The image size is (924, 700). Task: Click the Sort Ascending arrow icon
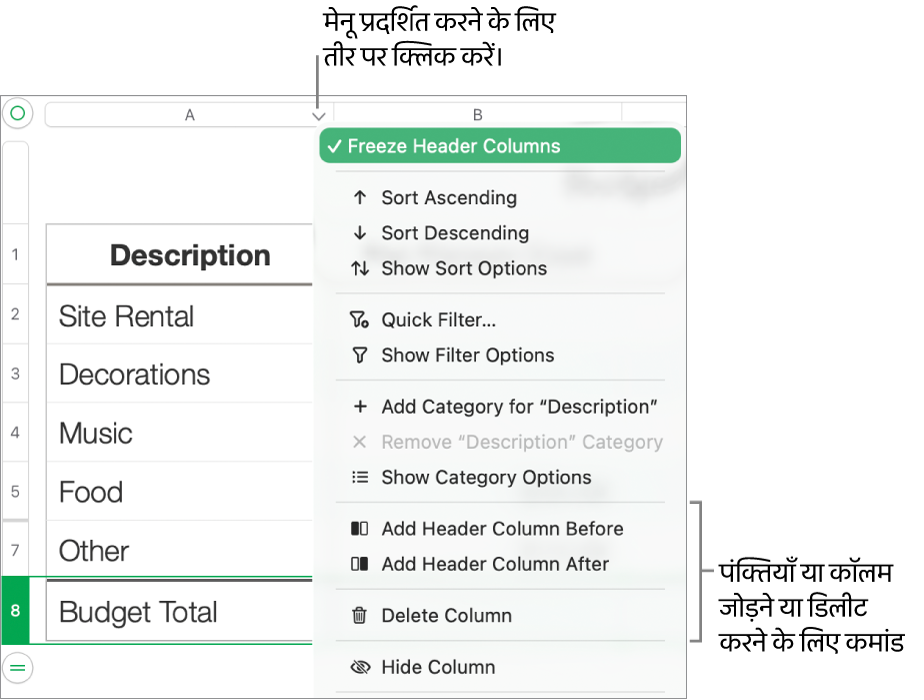(x=360, y=198)
